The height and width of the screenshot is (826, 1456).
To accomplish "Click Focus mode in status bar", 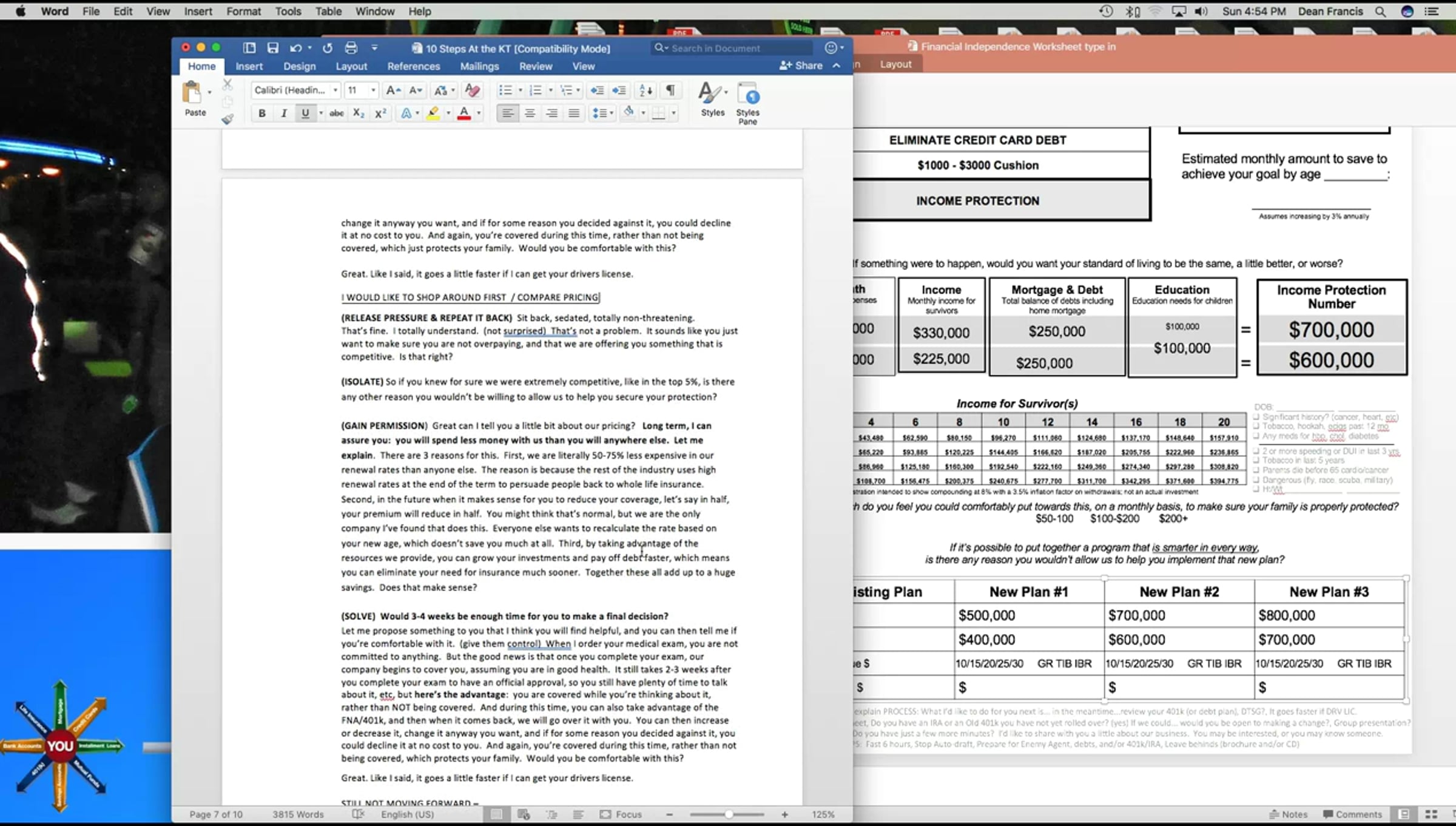I will tap(621, 814).
